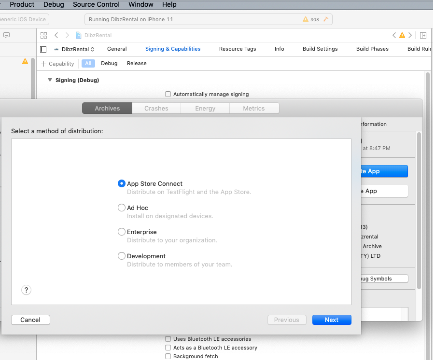Select App Store Connect distribution

click(122, 183)
